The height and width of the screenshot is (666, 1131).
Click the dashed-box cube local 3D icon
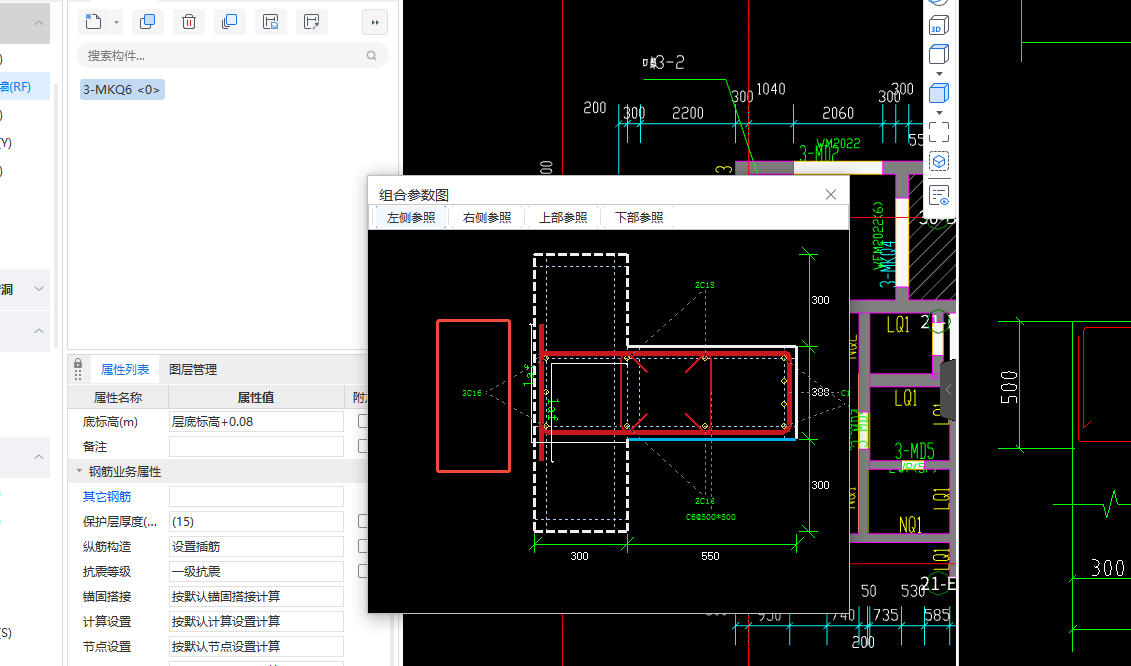pos(938,162)
